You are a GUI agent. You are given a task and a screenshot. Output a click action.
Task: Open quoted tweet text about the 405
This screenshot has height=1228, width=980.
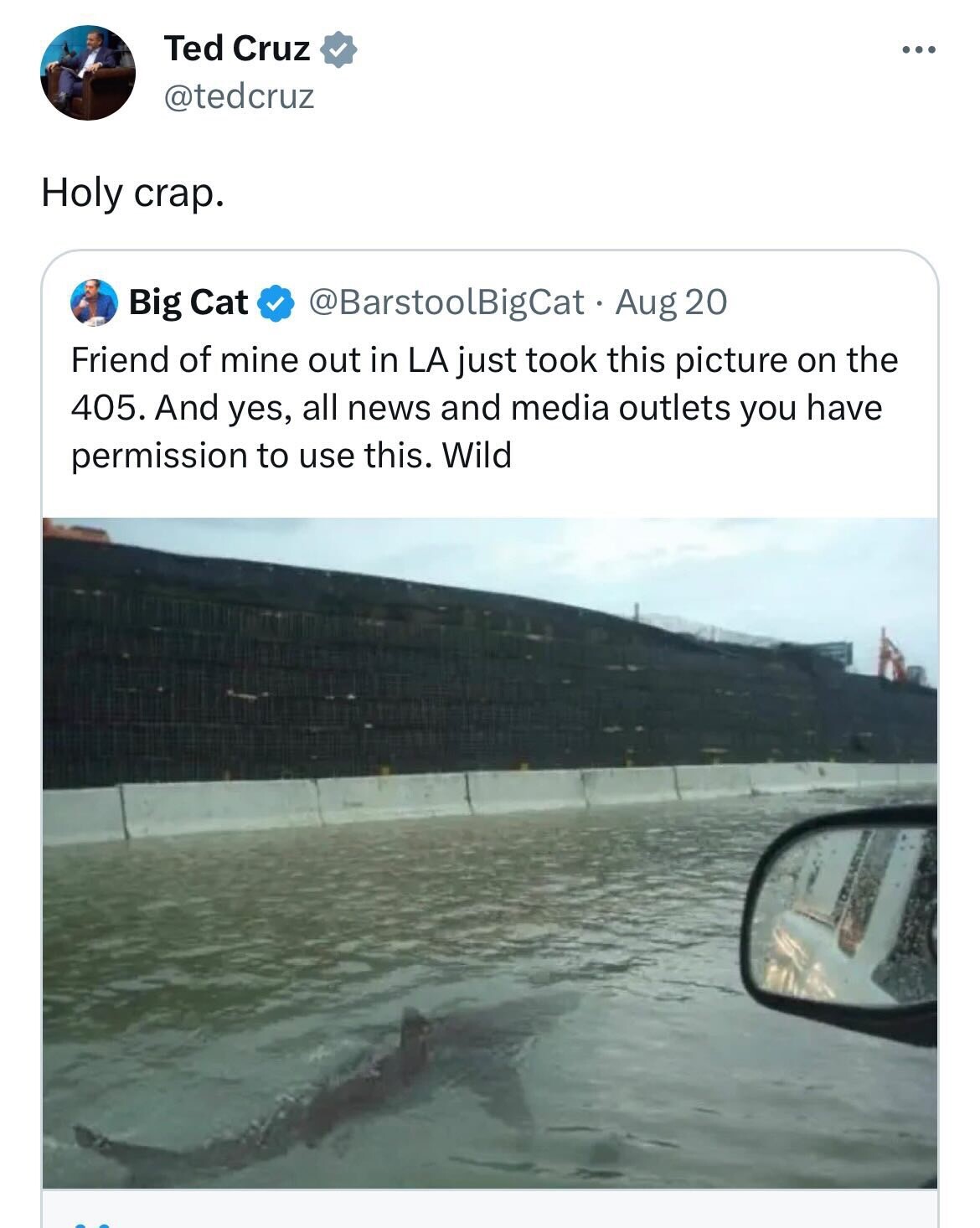(484, 408)
